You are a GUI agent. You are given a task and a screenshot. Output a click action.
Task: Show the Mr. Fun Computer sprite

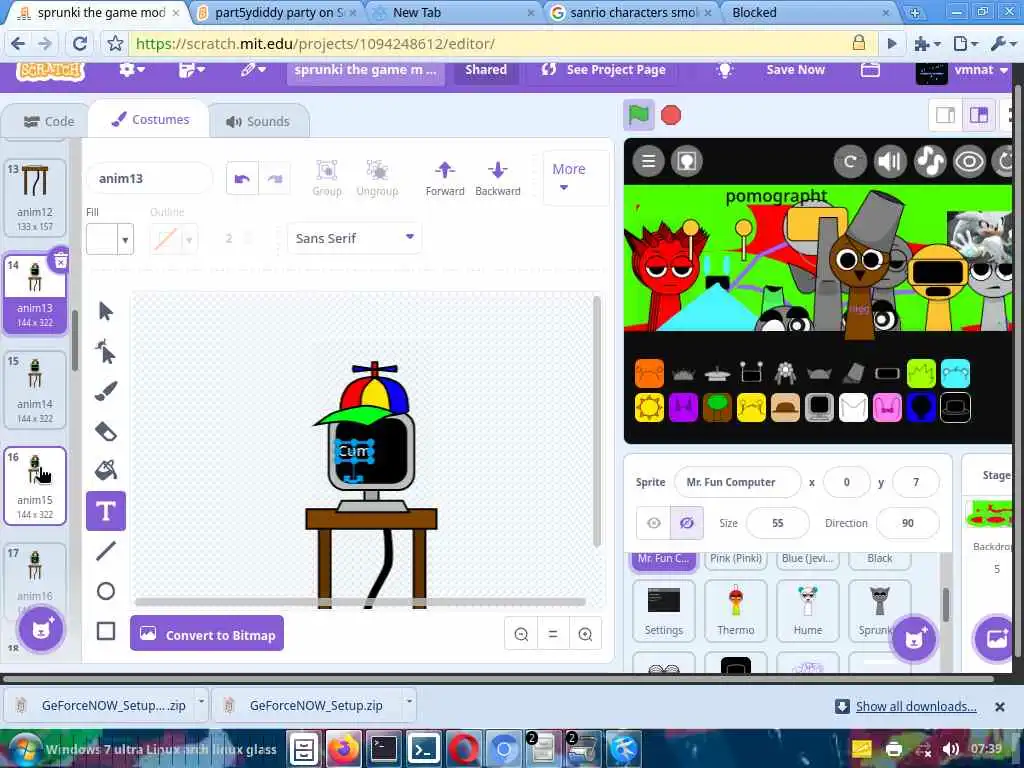point(654,522)
